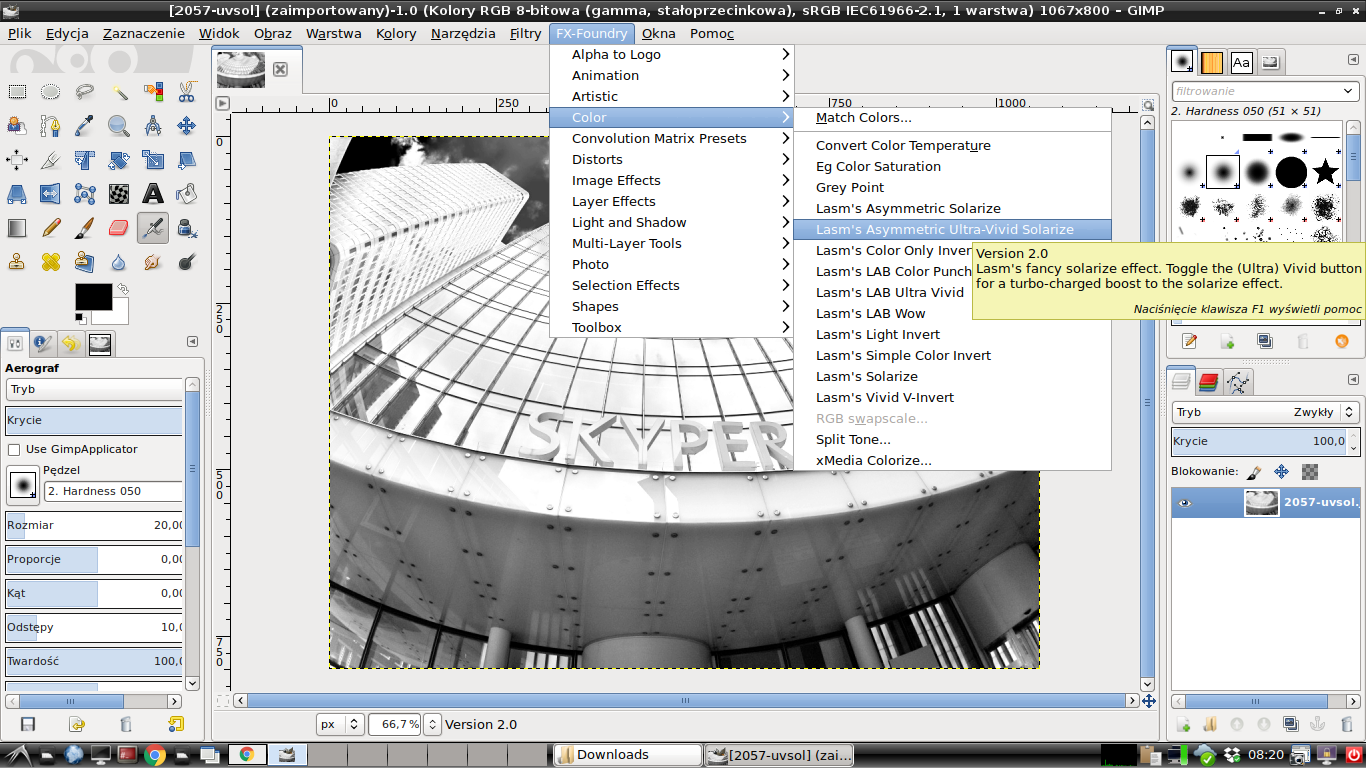This screenshot has height=768, width=1366.
Task: Enable the Use GimpApplicator checkbox
Action: pos(14,449)
